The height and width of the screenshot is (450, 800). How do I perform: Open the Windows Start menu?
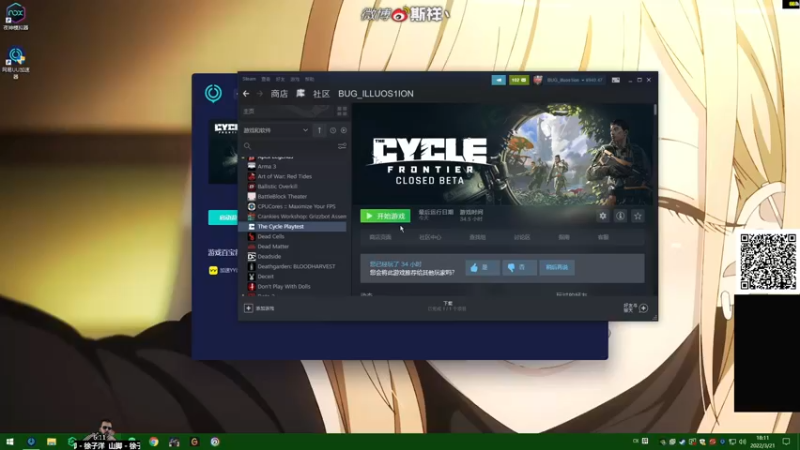(x=10, y=442)
